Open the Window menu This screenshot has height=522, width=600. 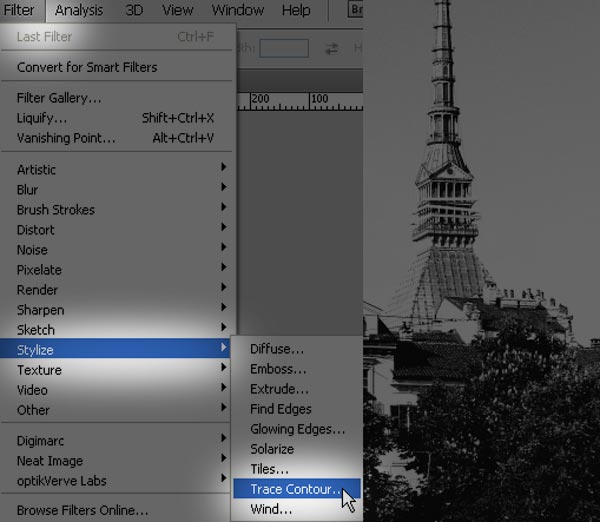[238, 10]
